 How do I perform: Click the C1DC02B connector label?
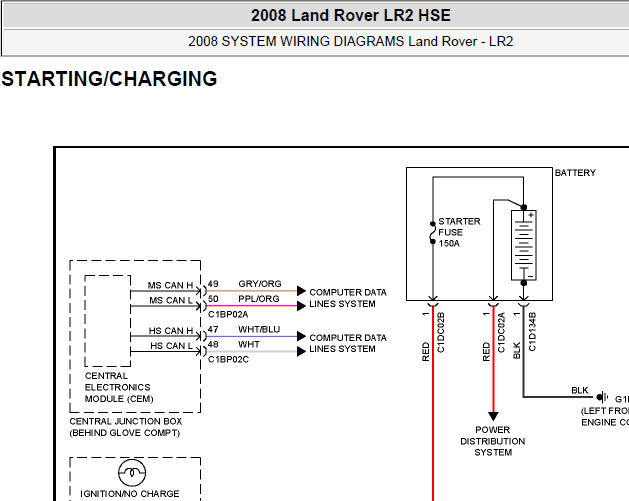[x=441, y=333]
